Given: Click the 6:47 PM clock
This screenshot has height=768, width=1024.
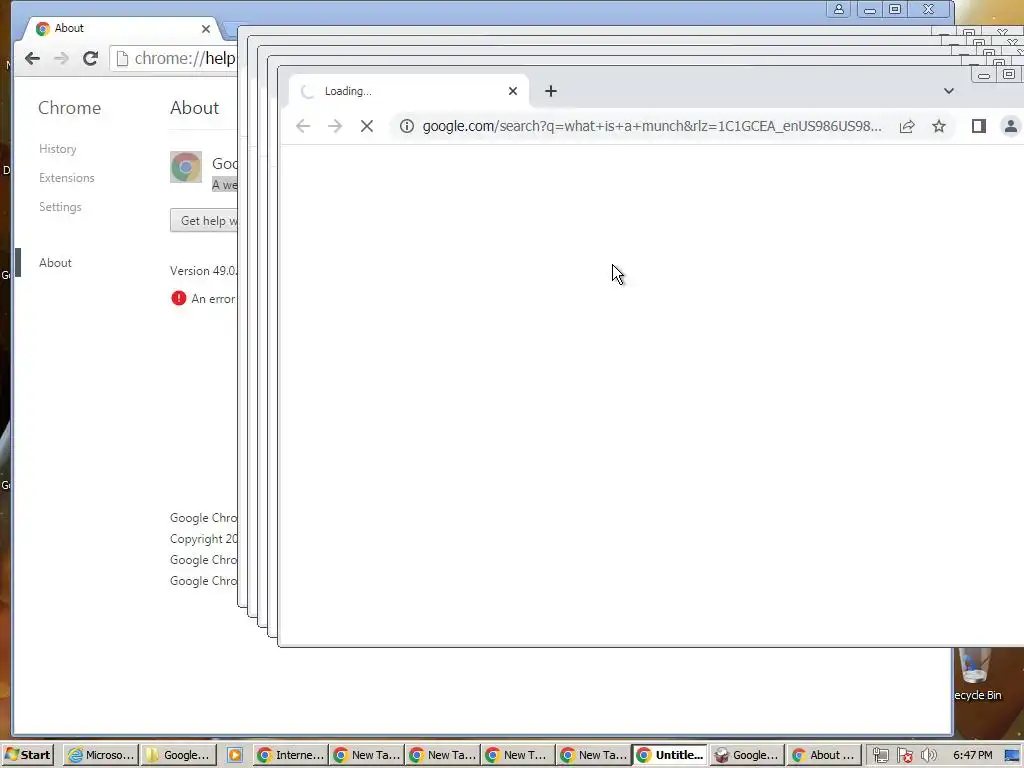Looking at the screenshot, I should [972, 755].
